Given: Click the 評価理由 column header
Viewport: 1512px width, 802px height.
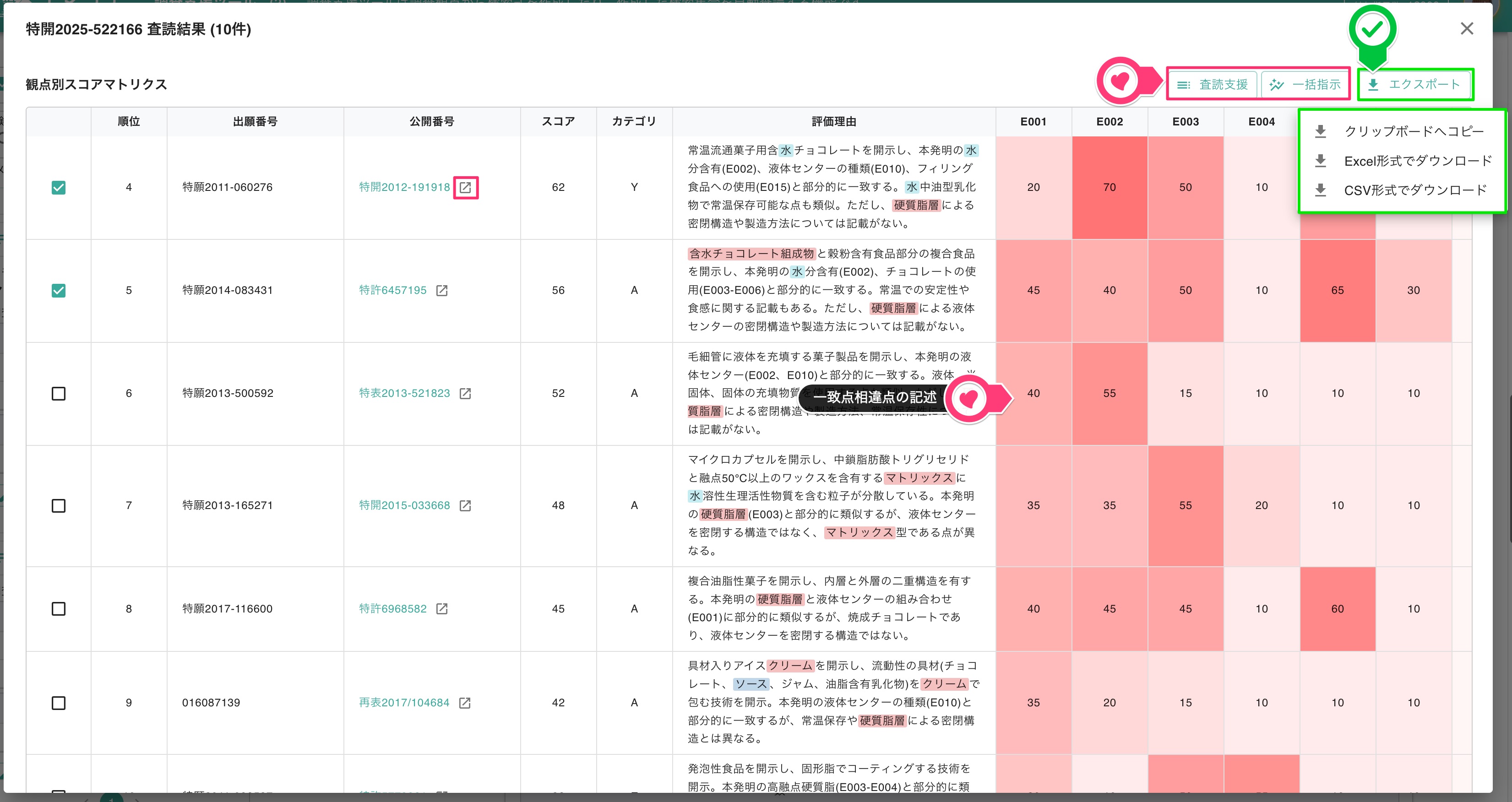Looking at the screenshot, I should (834, 122).
